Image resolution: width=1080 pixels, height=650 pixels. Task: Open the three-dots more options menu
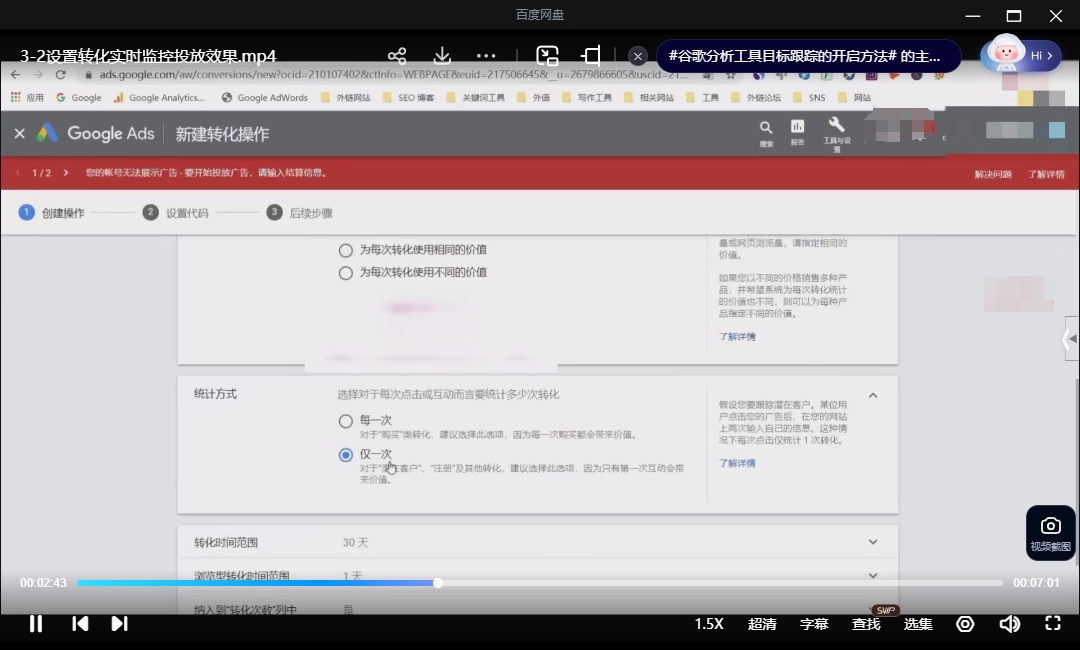486,56
